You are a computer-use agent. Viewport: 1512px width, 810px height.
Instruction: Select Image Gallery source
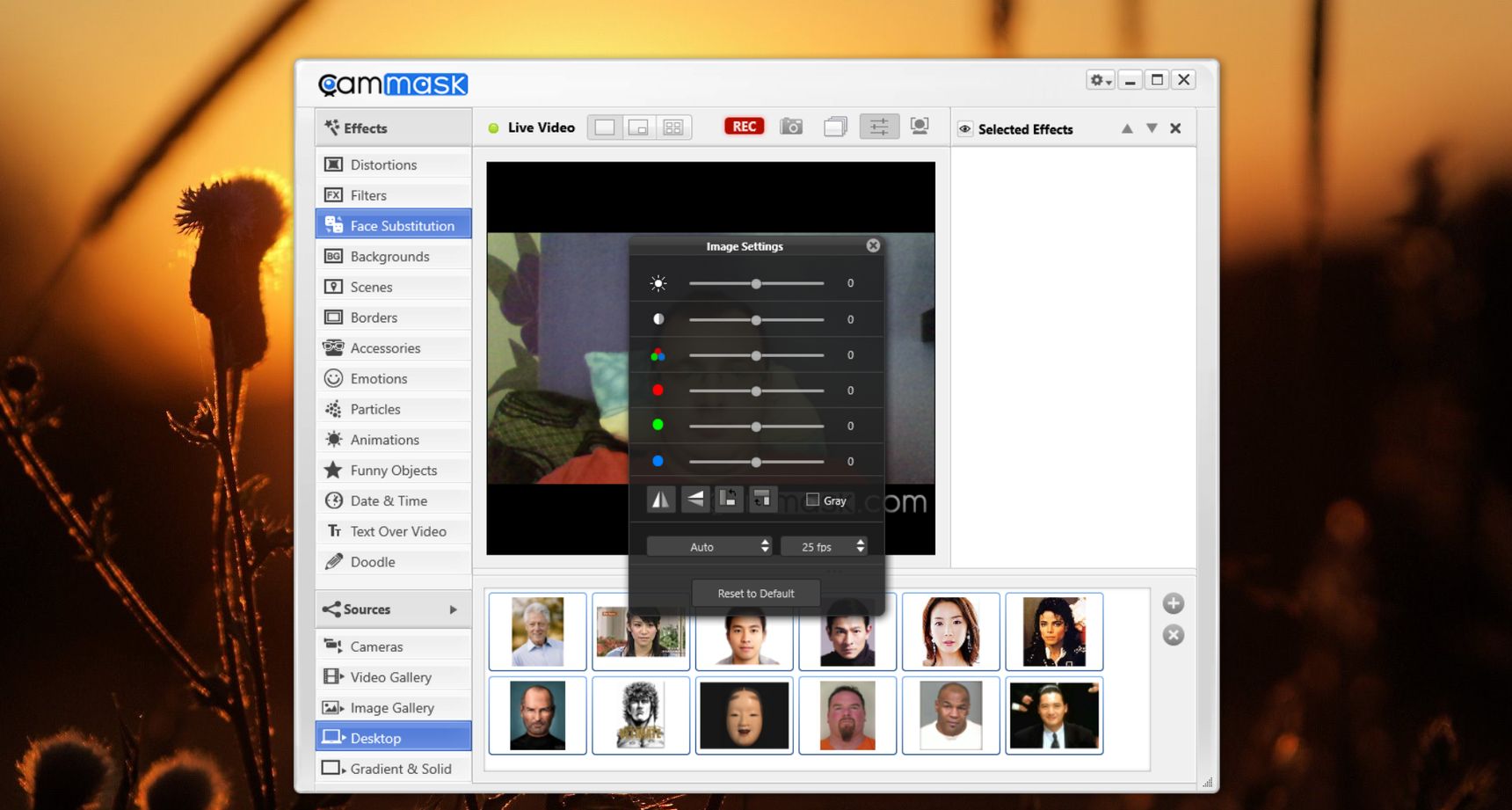click(x=393, y=708)
